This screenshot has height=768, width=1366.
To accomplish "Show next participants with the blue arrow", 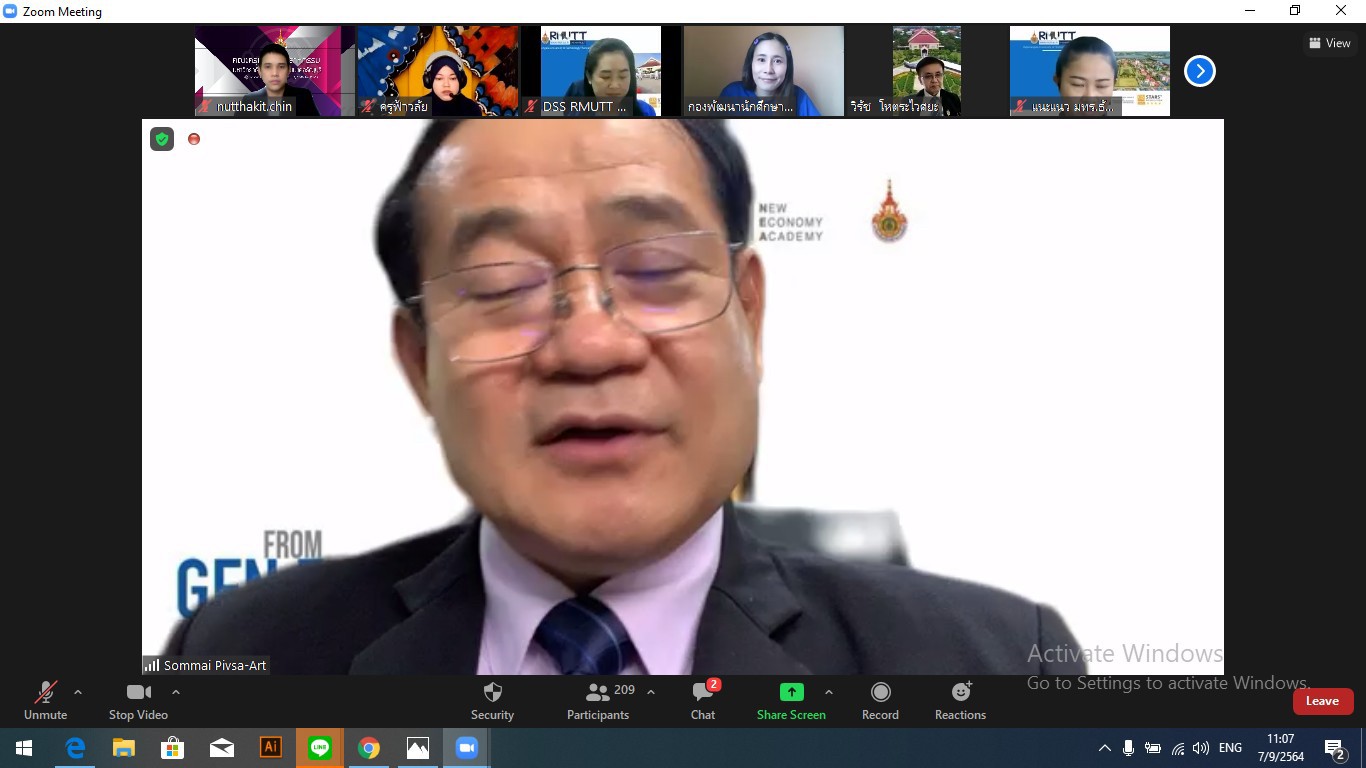I will point(1200,71).
